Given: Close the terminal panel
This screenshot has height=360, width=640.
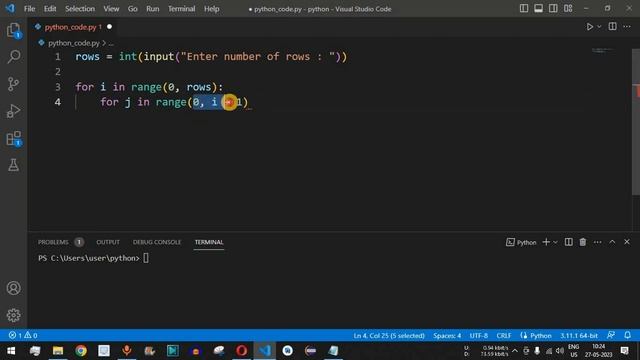Looking at the screenshot, I should [x=627, y=242].
